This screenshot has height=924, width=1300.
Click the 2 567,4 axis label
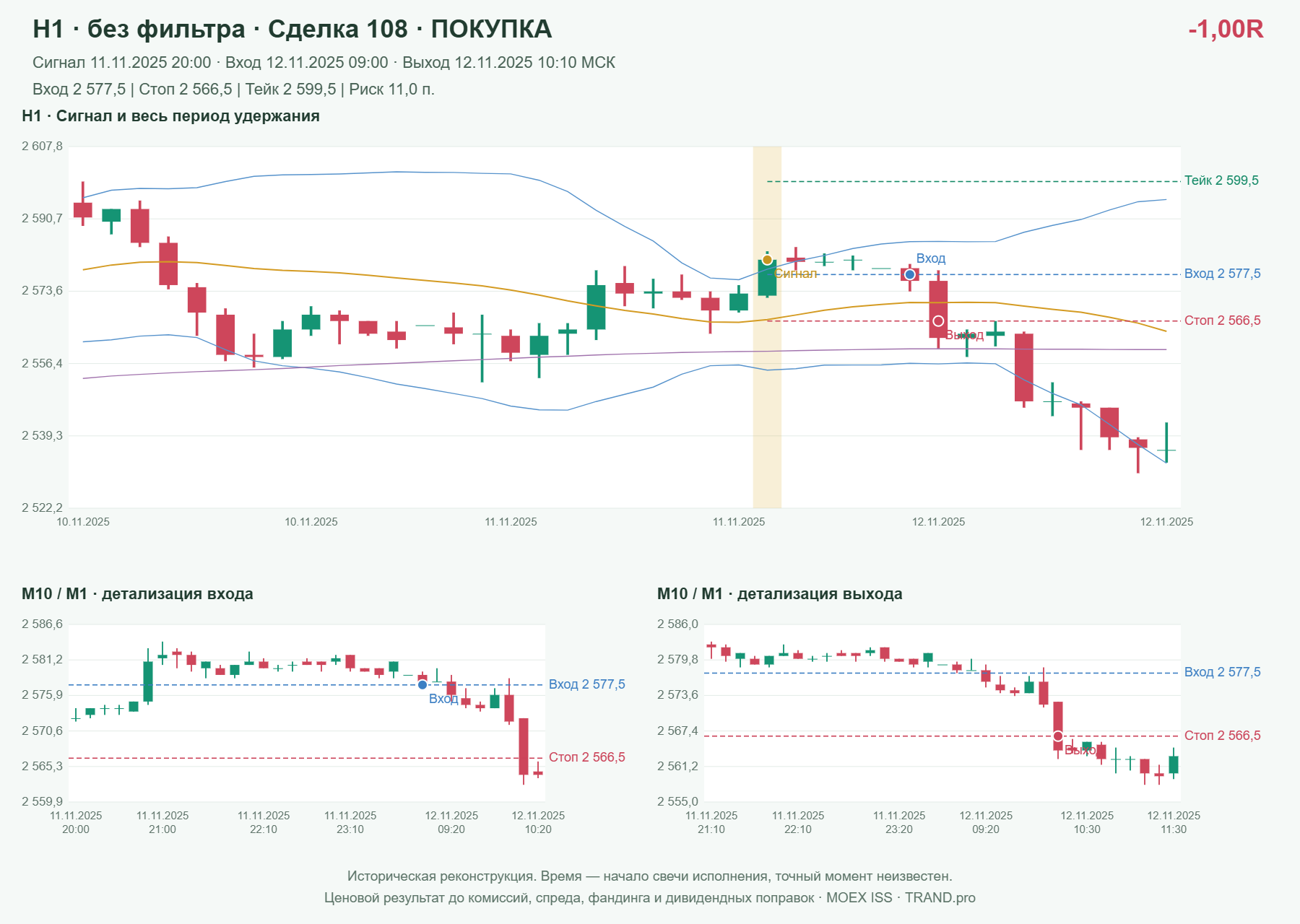[677, 731]
